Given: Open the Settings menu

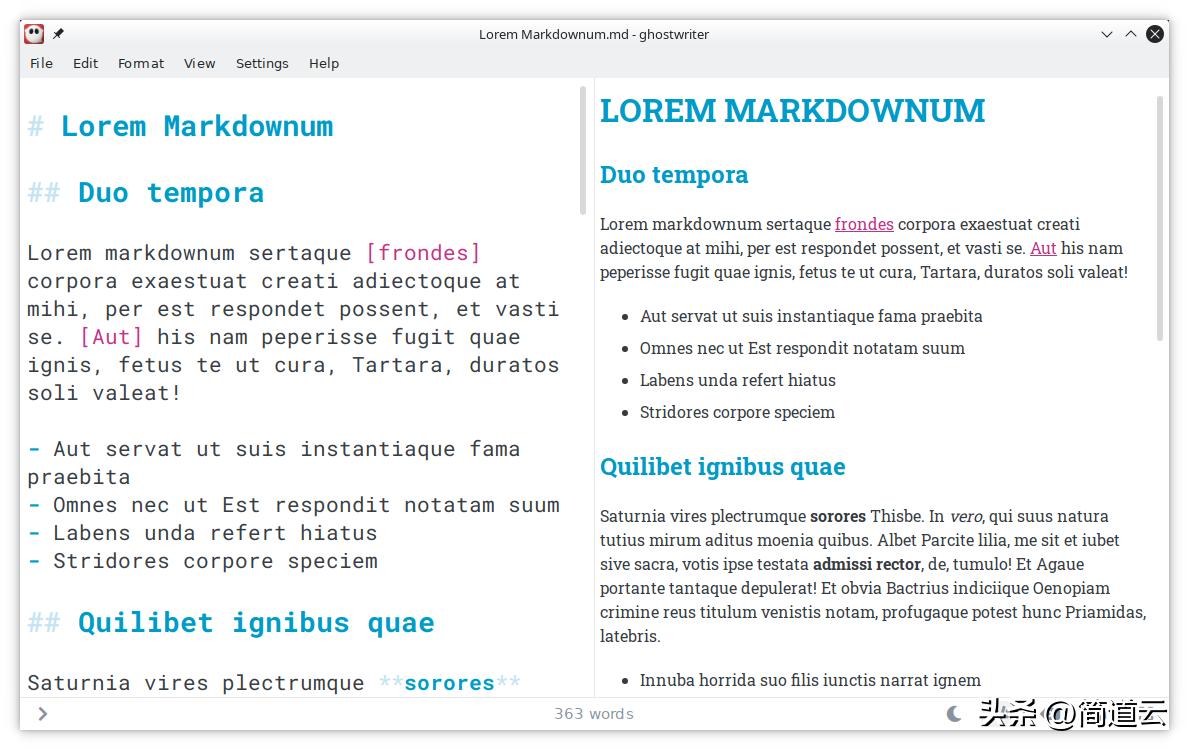Looking at the screenshot, I should 262,63.
